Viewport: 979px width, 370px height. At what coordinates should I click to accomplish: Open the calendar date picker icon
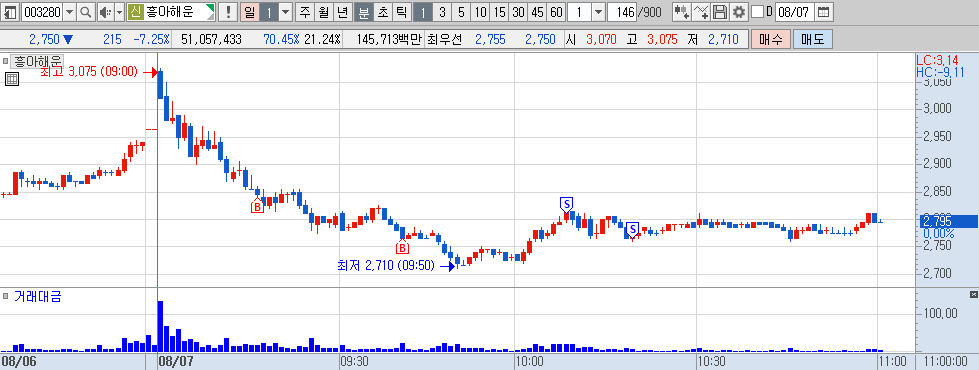824,12
